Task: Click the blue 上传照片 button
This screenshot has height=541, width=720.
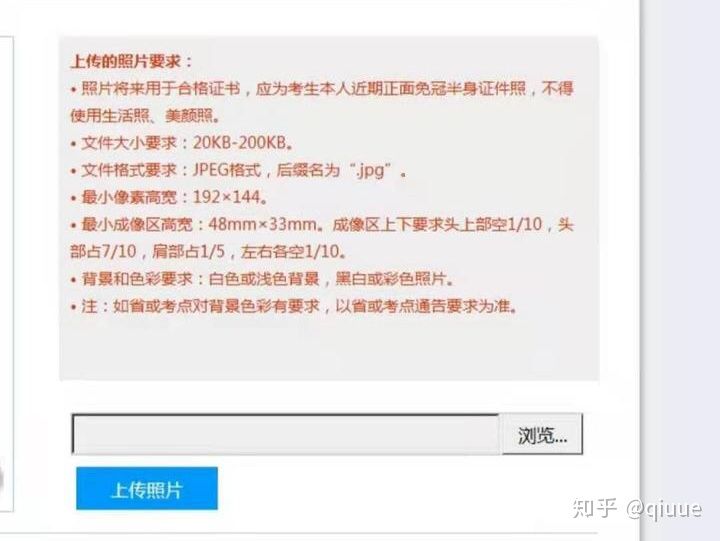Action: [x=146, y=489]
